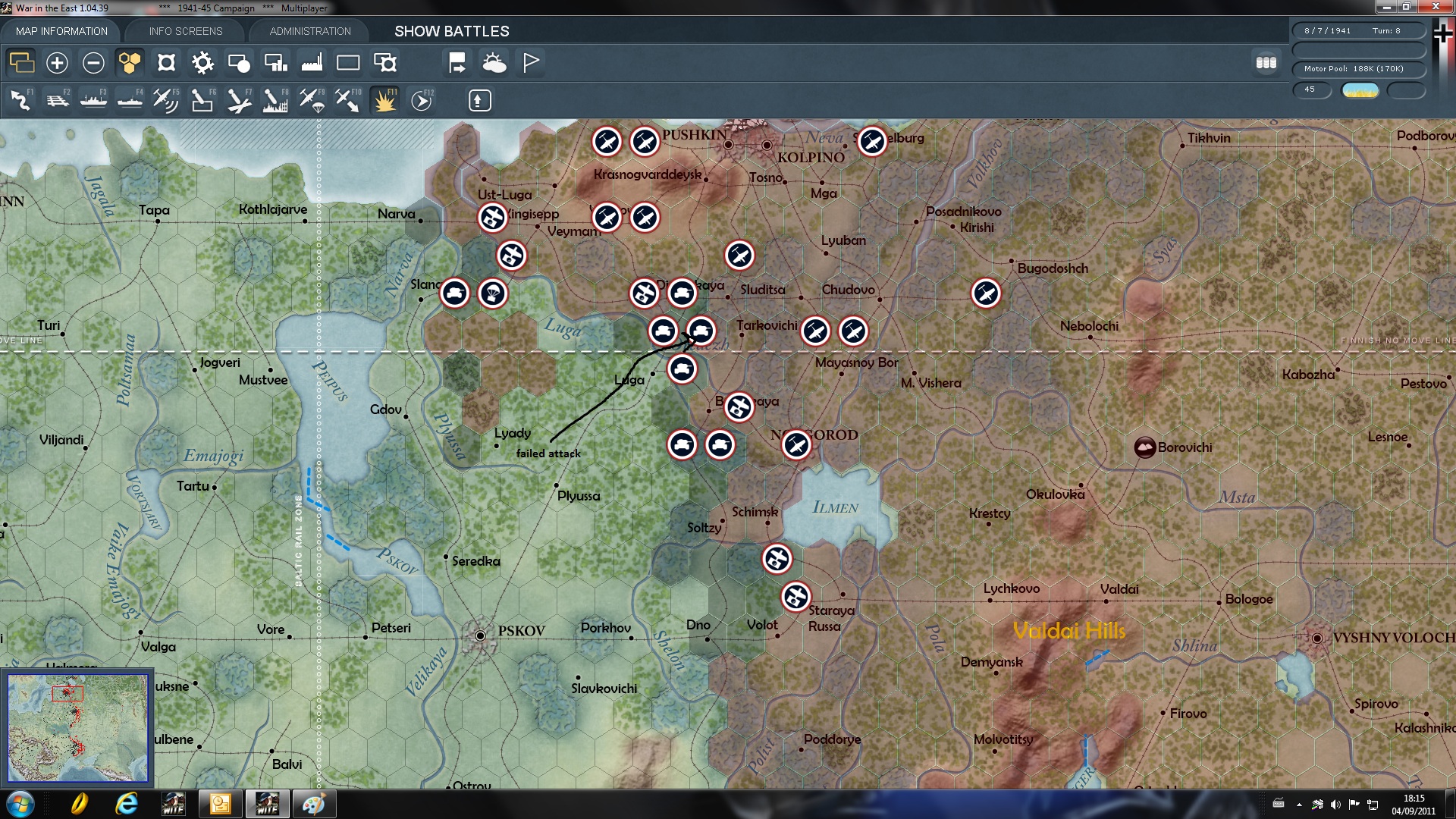Open Internet Explorer from taskbar
This screenshot has width=1456, height=819.
126,804
